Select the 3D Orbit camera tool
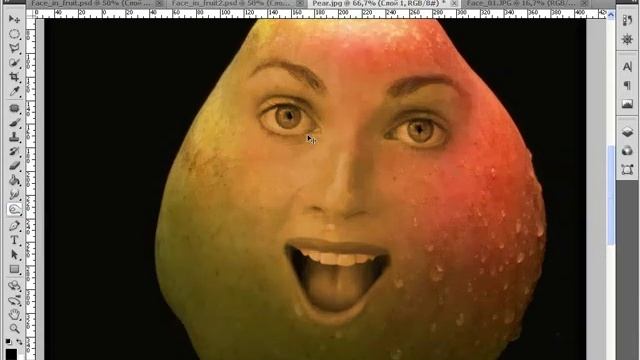The height and width of the screenshot is (360, 640). point(14,300)
